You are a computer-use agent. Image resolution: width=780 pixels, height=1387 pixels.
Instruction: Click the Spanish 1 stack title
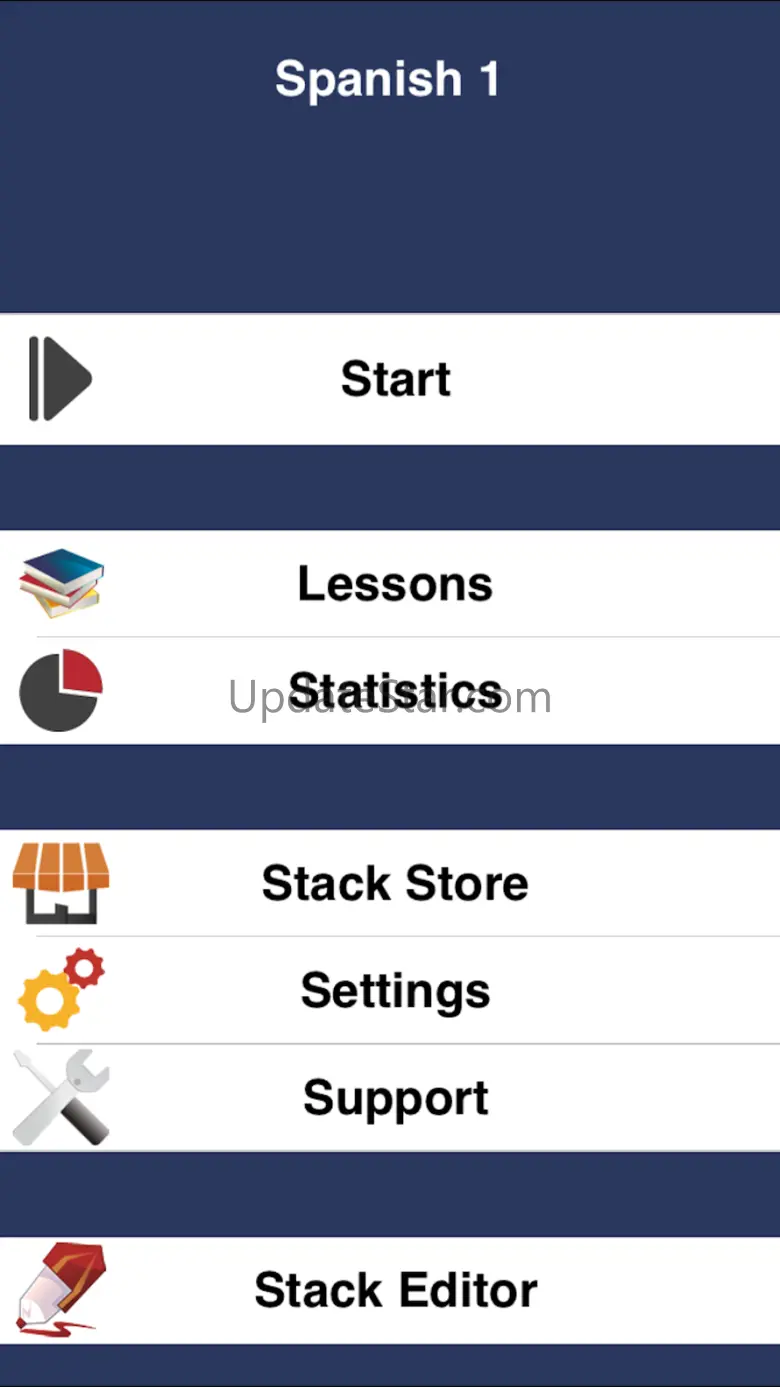coord(388,79)
